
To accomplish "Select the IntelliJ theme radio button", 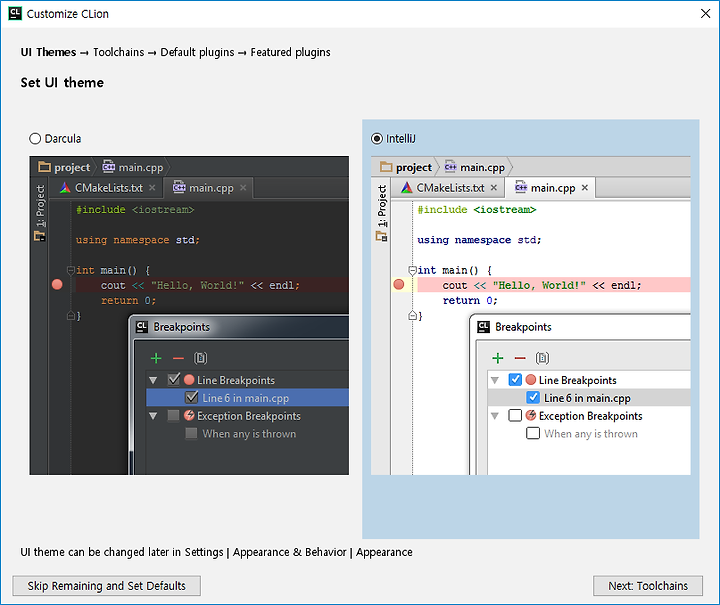I will [x=377, y=139].
